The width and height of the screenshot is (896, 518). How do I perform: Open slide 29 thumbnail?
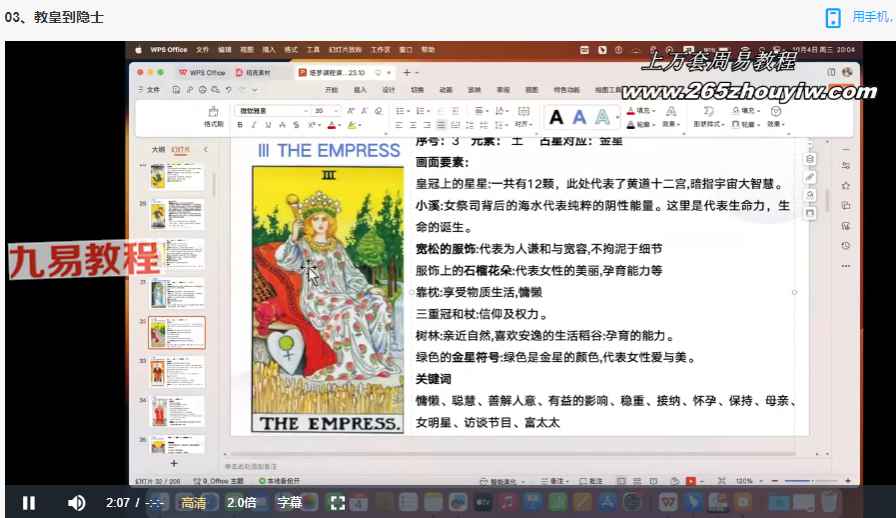pyautogui.click(x=177, y=216)
